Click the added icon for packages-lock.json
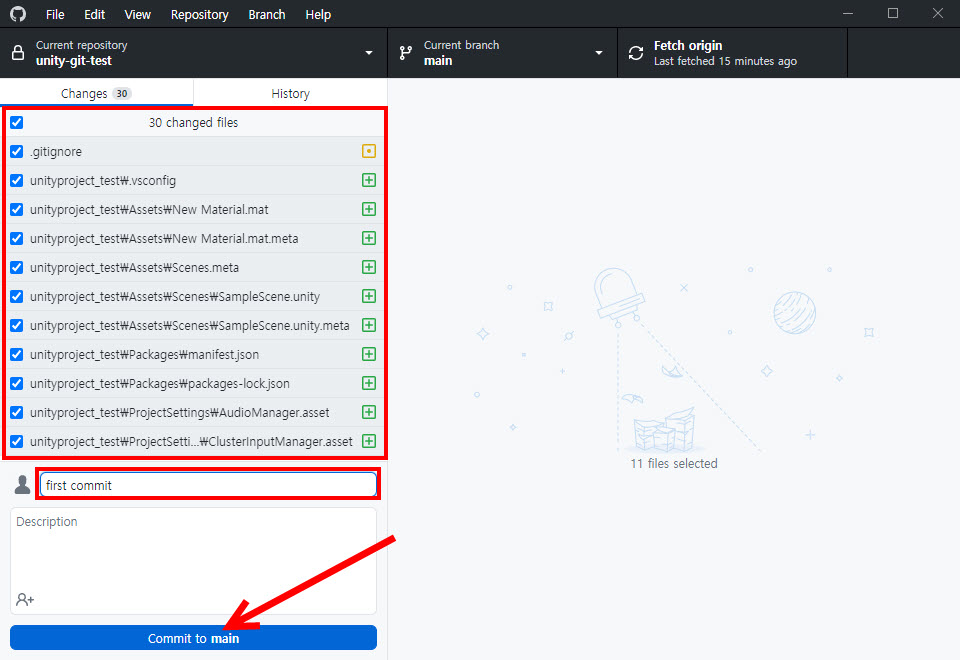 369,383
